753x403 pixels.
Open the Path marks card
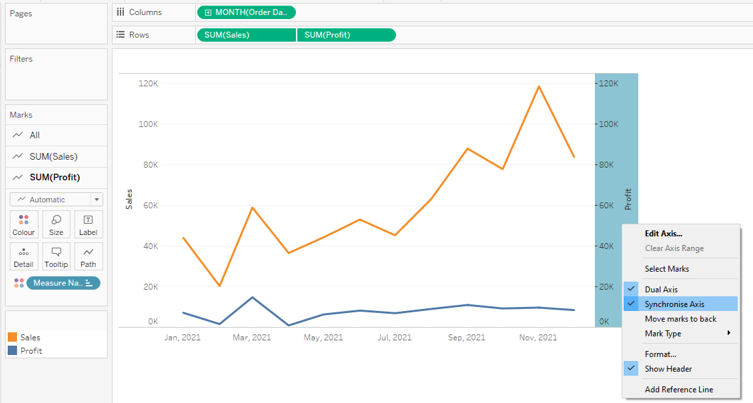click(x=88, y=257)
